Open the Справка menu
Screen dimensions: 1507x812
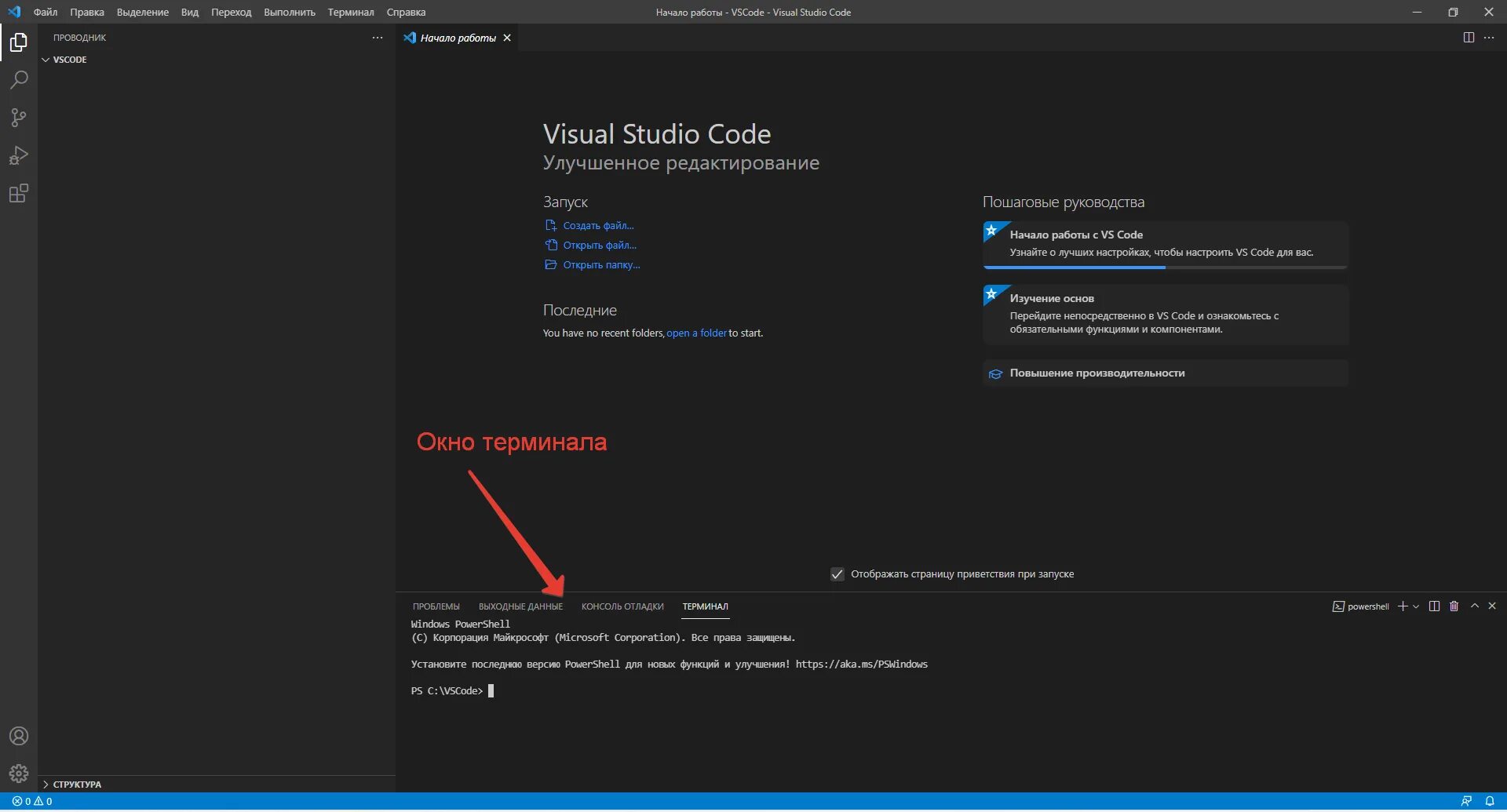click(406, 12)
